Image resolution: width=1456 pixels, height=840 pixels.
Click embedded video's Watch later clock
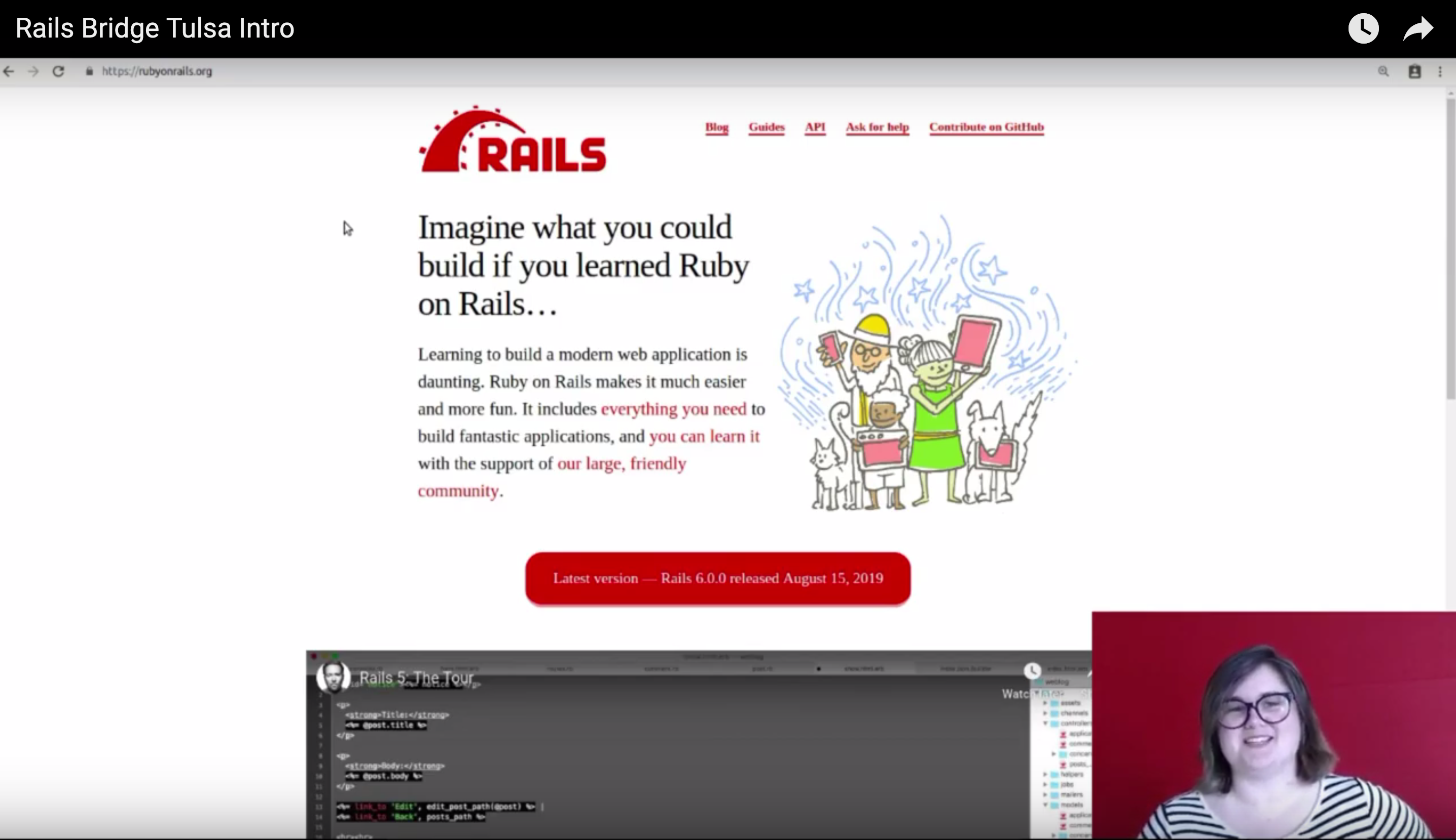pyautogui.click(x=1032, y=671)
